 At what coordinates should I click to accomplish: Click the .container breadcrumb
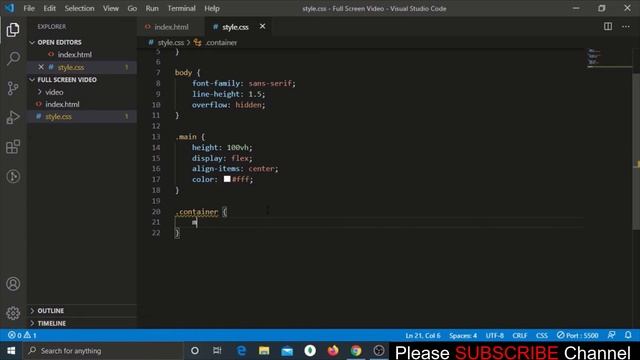[221, 42]
